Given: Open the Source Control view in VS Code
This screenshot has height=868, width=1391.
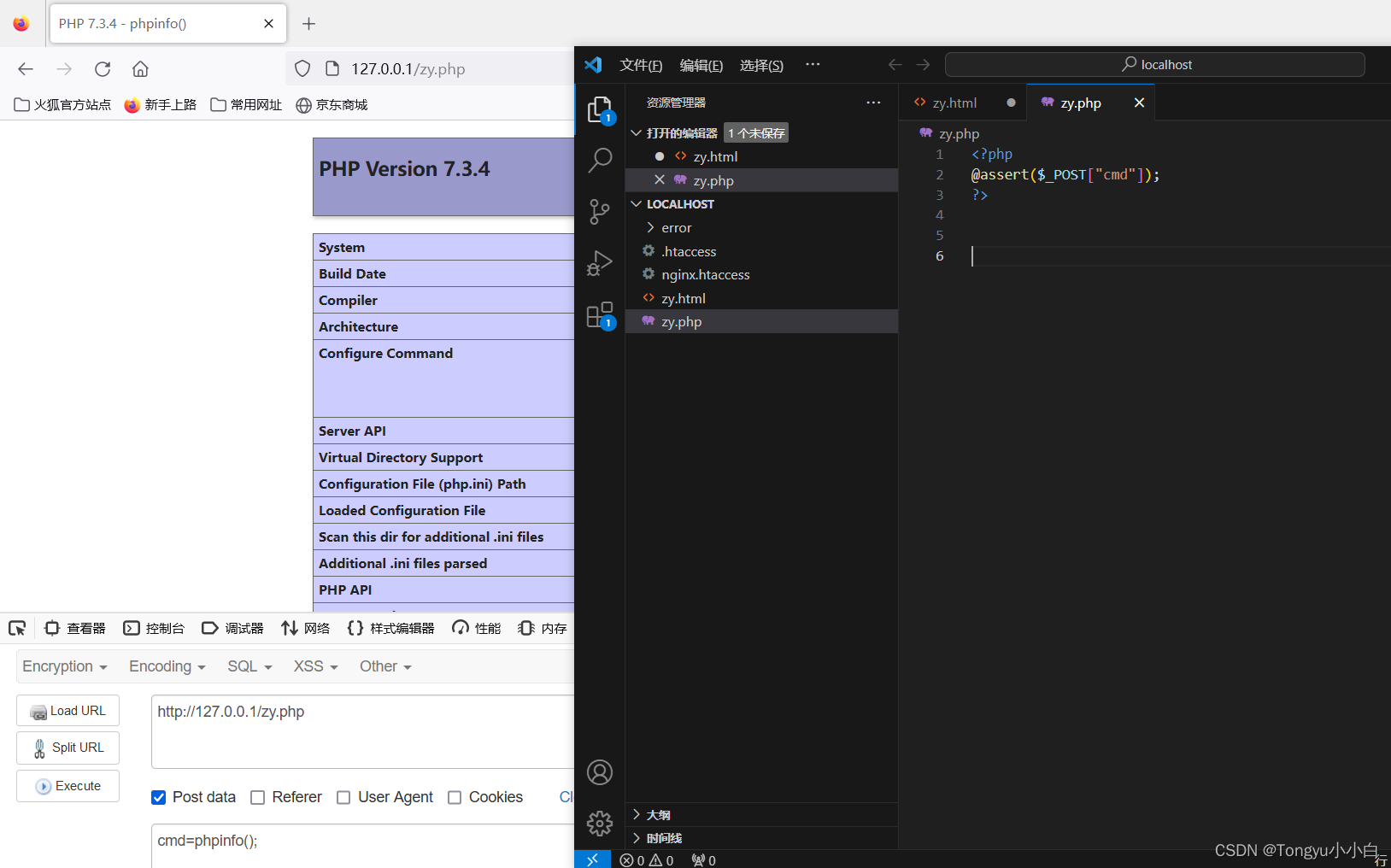Looking at the screenshot, I should [600, 212].
